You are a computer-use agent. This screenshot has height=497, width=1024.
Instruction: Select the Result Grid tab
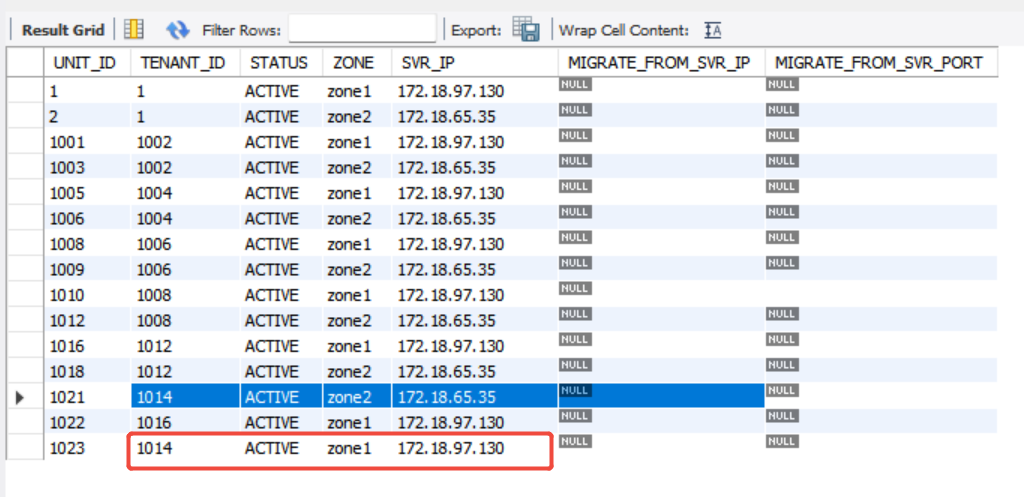tap(63, 30)
